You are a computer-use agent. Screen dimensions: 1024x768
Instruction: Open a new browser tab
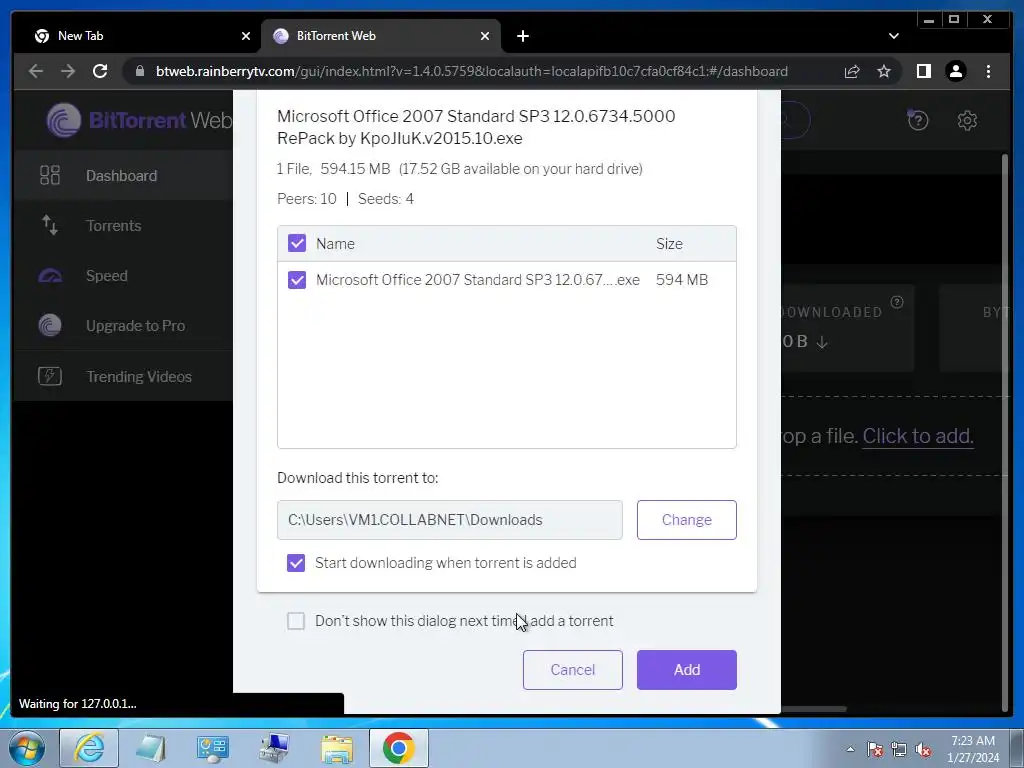(x=522, y=36)
